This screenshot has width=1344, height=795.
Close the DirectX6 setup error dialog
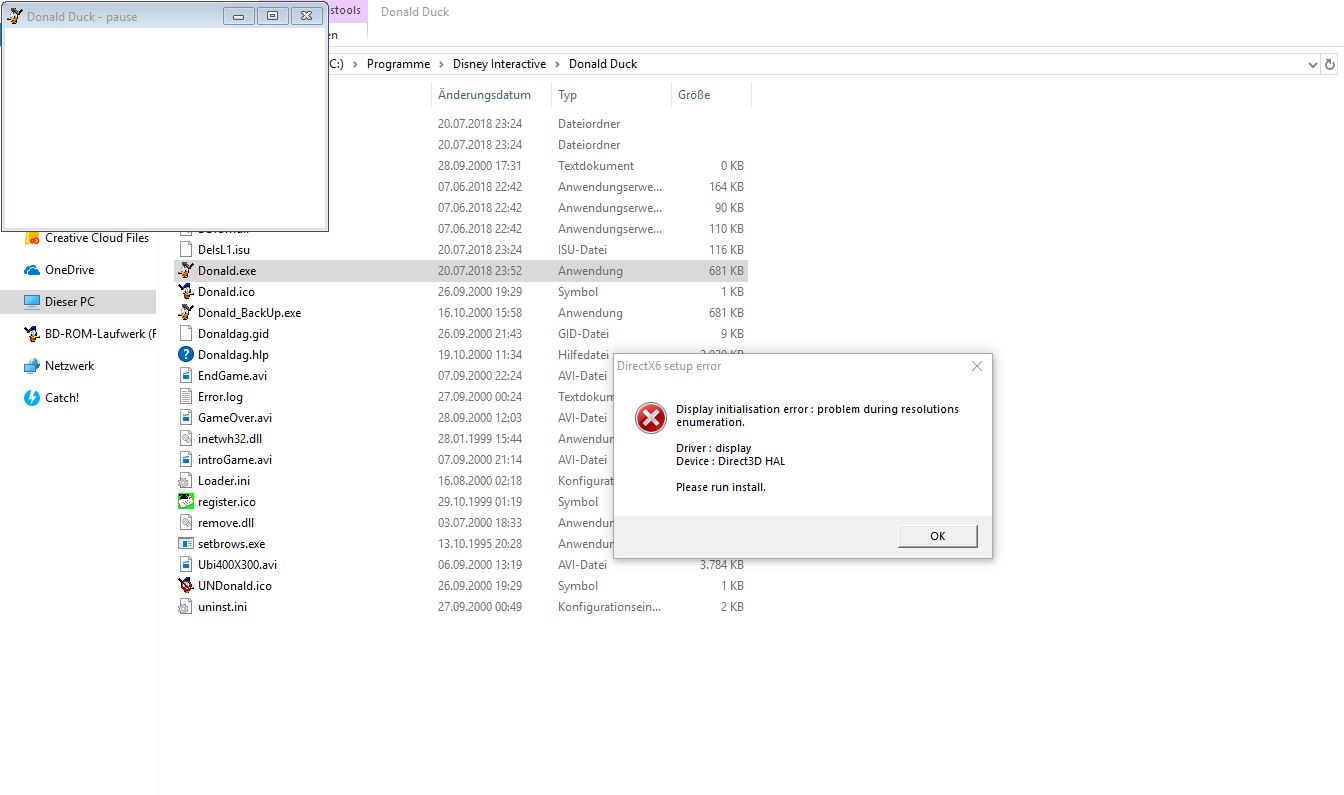pos(977,366)
